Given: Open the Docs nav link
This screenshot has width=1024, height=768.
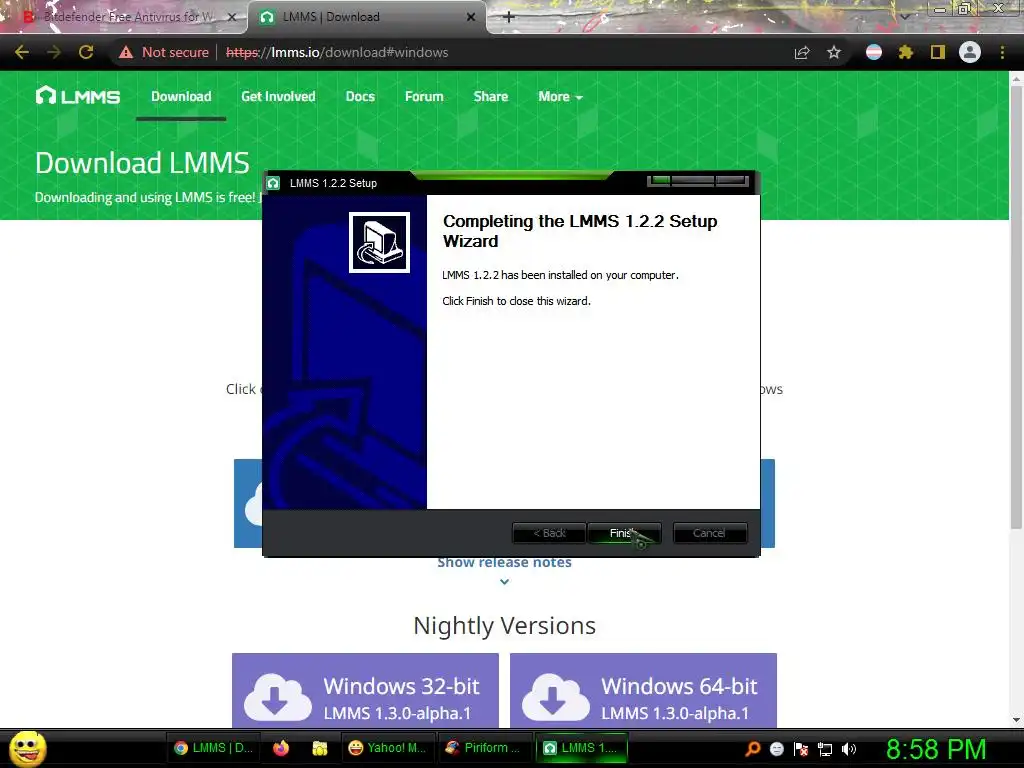Looking at the screenshot, I should [x=360, y=96].
